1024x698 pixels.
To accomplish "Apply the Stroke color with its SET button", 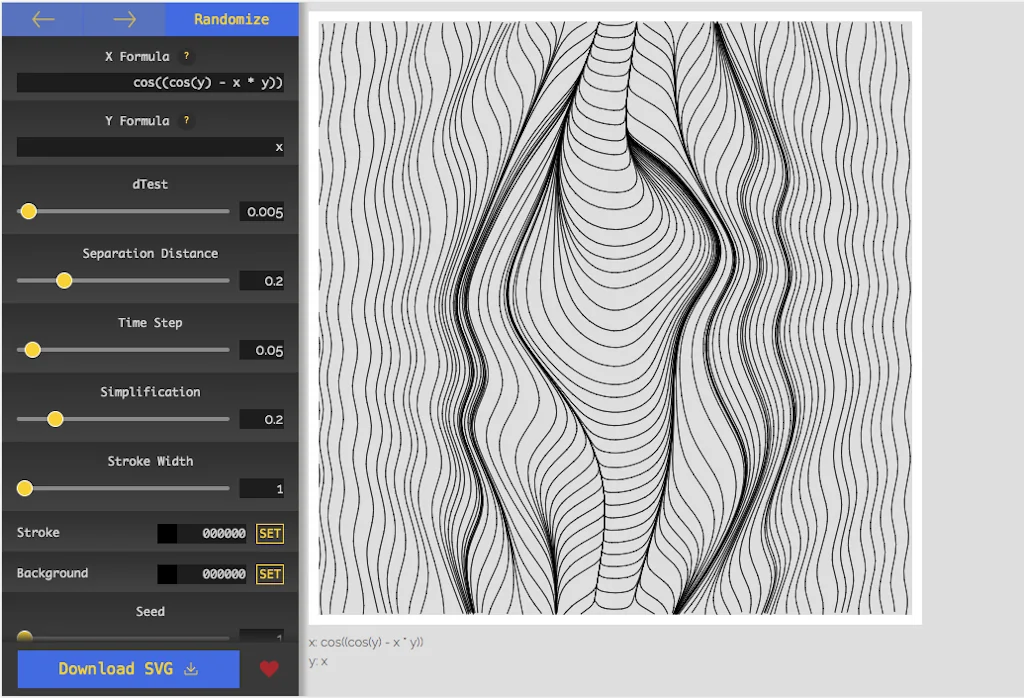I will [x=269, y=533].
